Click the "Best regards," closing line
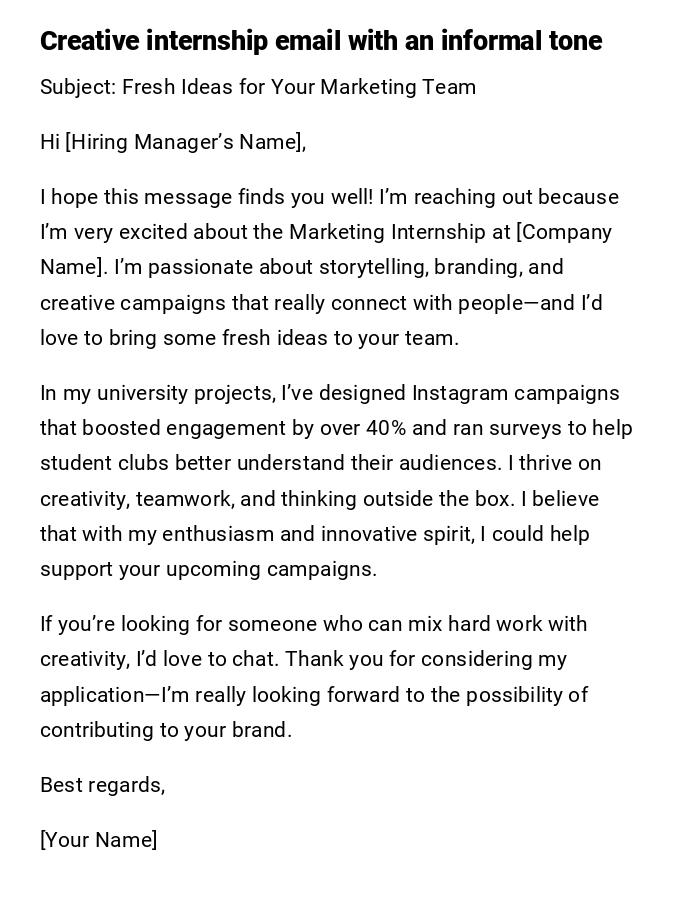This screenshot has height=902, width=700. pyautogui.click(x=102, y=785)
